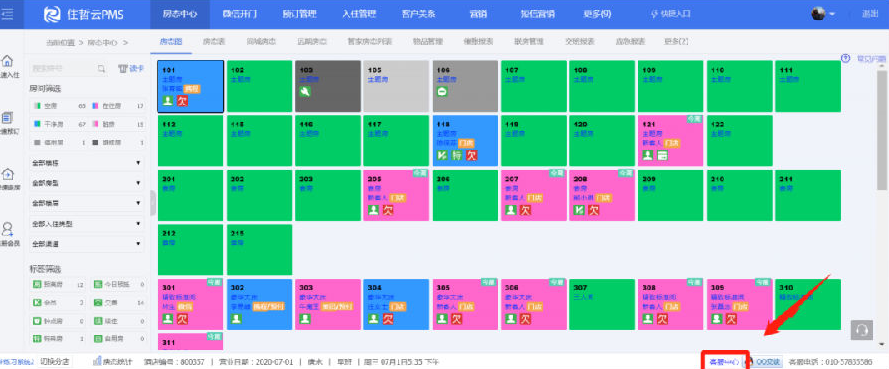Viewport: 889px width, 369px height.
Task: Open the floating headset support button
Action: tap(862, 330)
